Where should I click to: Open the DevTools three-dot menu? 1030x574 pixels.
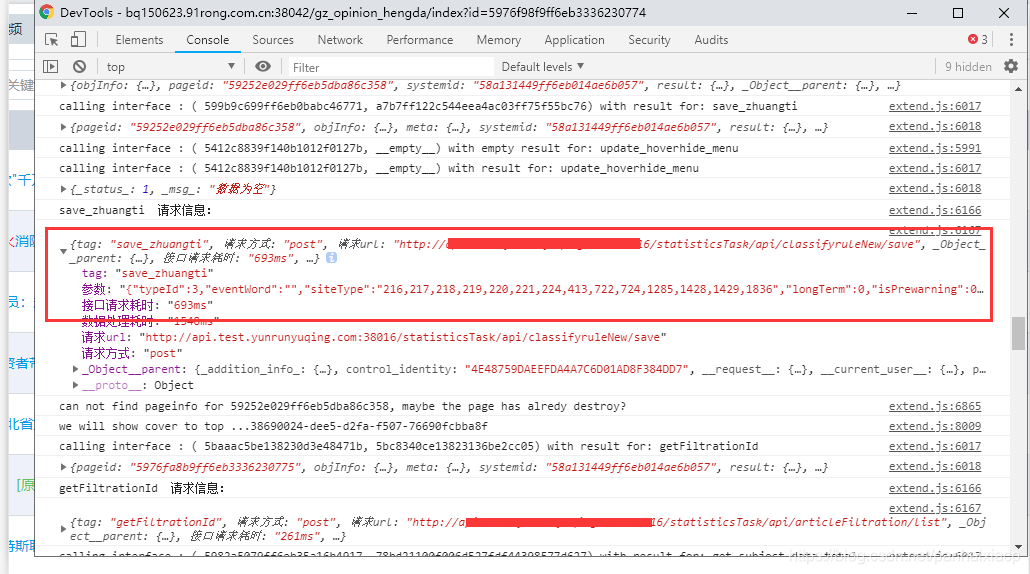(1012, 39)
